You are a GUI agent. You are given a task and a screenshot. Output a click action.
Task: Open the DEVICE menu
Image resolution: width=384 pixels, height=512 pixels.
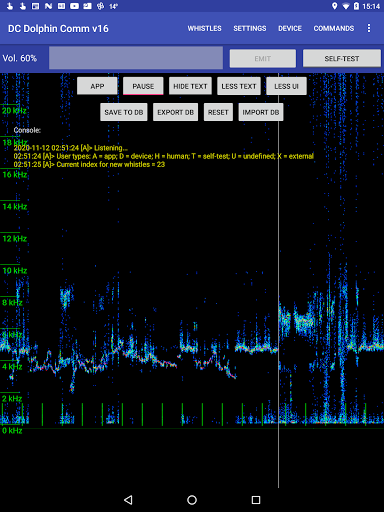point(290,28)
